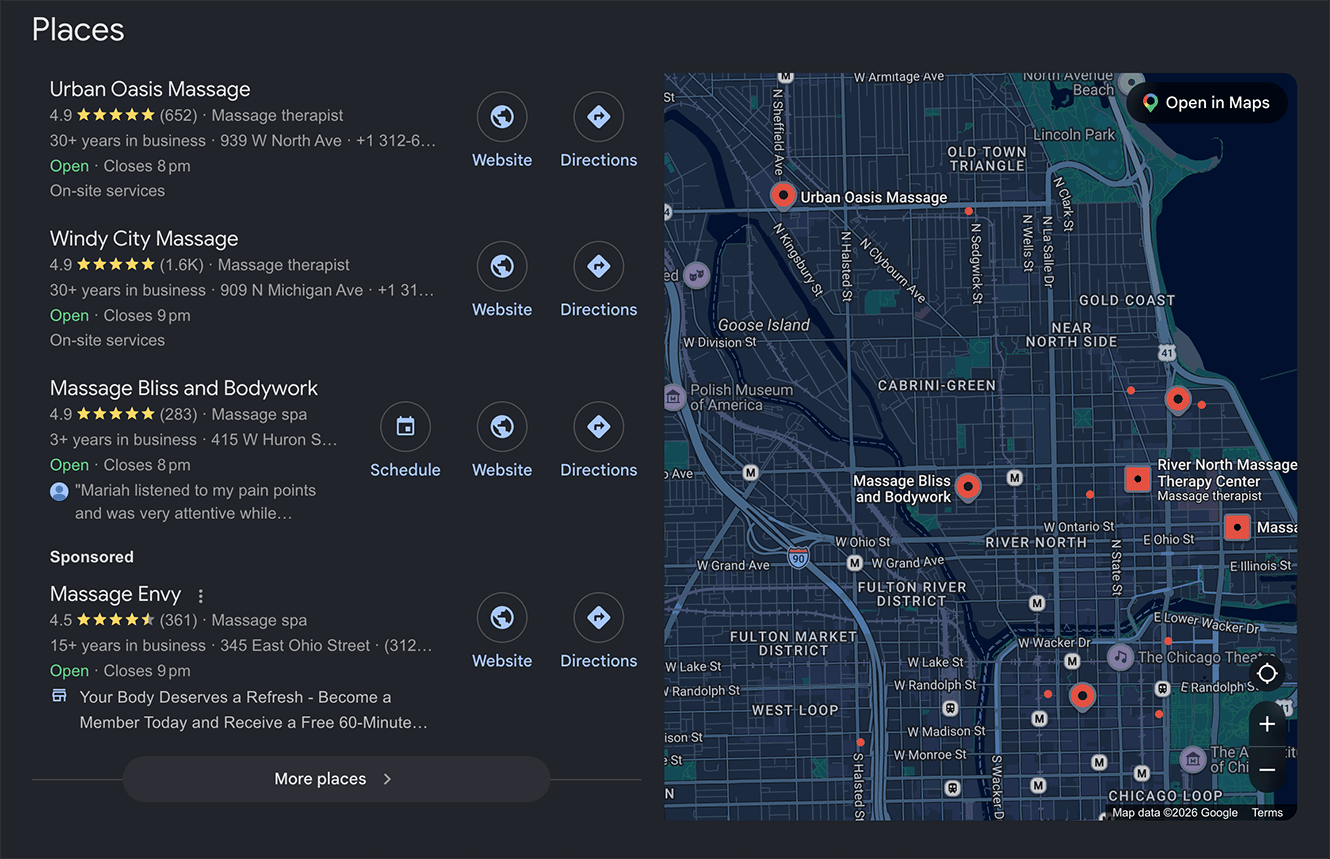Click the (1.6K) review count for Windy City
This screenshot has height=859, width=1330.
pos(182,265)
